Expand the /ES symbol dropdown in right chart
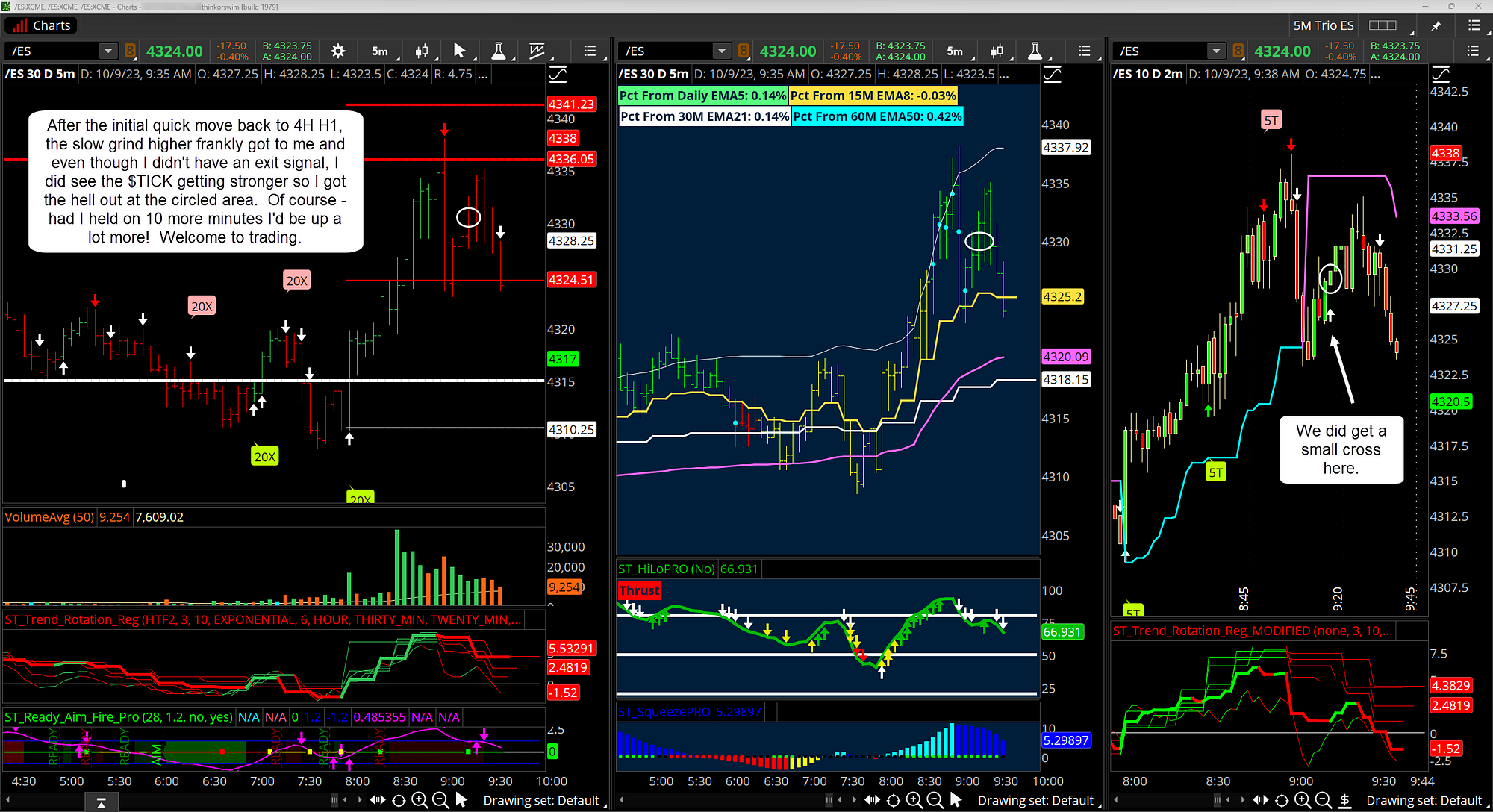 (x=1216, y=51)
